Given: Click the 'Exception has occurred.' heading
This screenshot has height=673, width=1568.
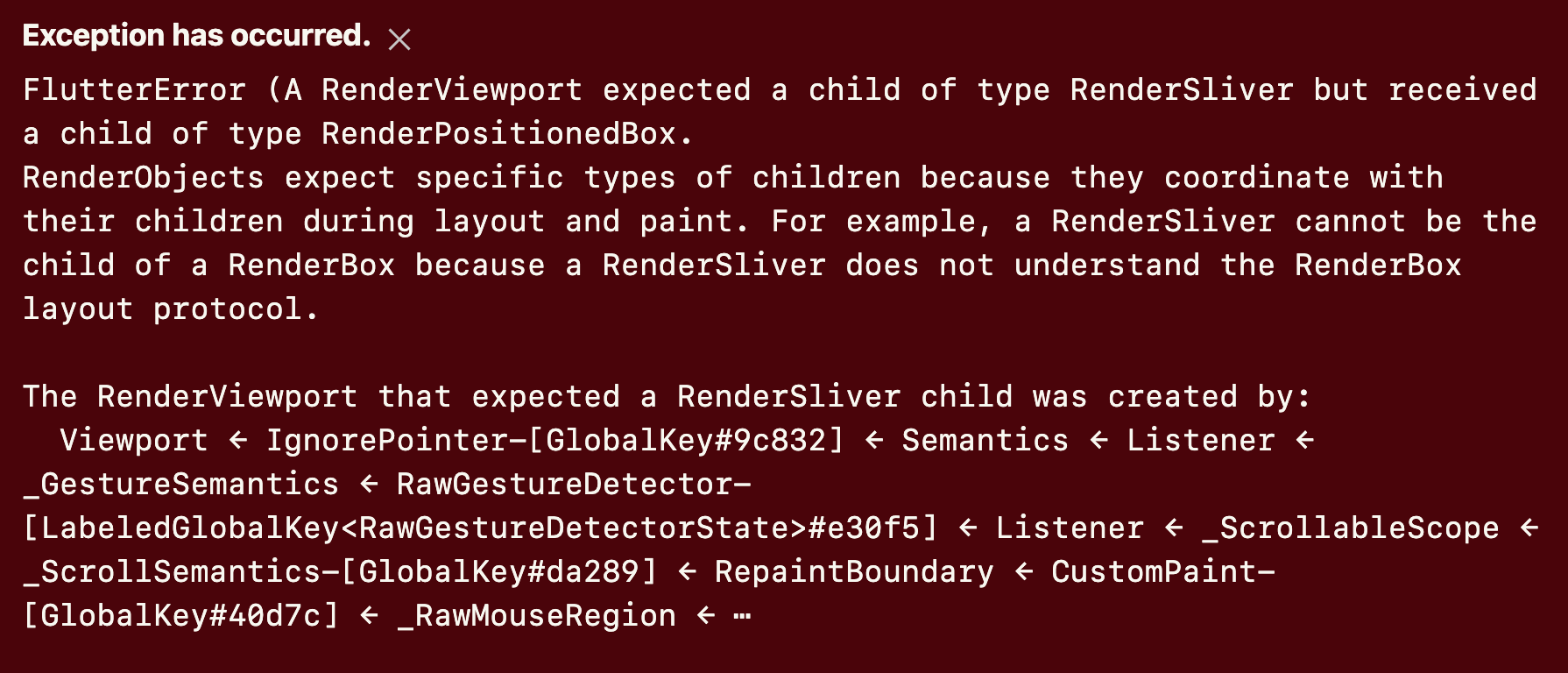Looking at the screenshot, I should tap(197, 36).
